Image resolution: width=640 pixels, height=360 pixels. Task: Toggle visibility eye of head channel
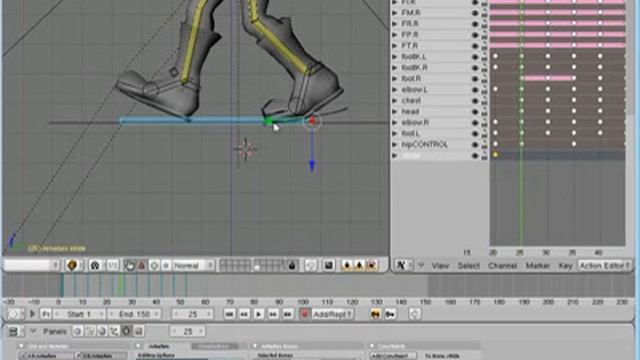tap(475, 111)
